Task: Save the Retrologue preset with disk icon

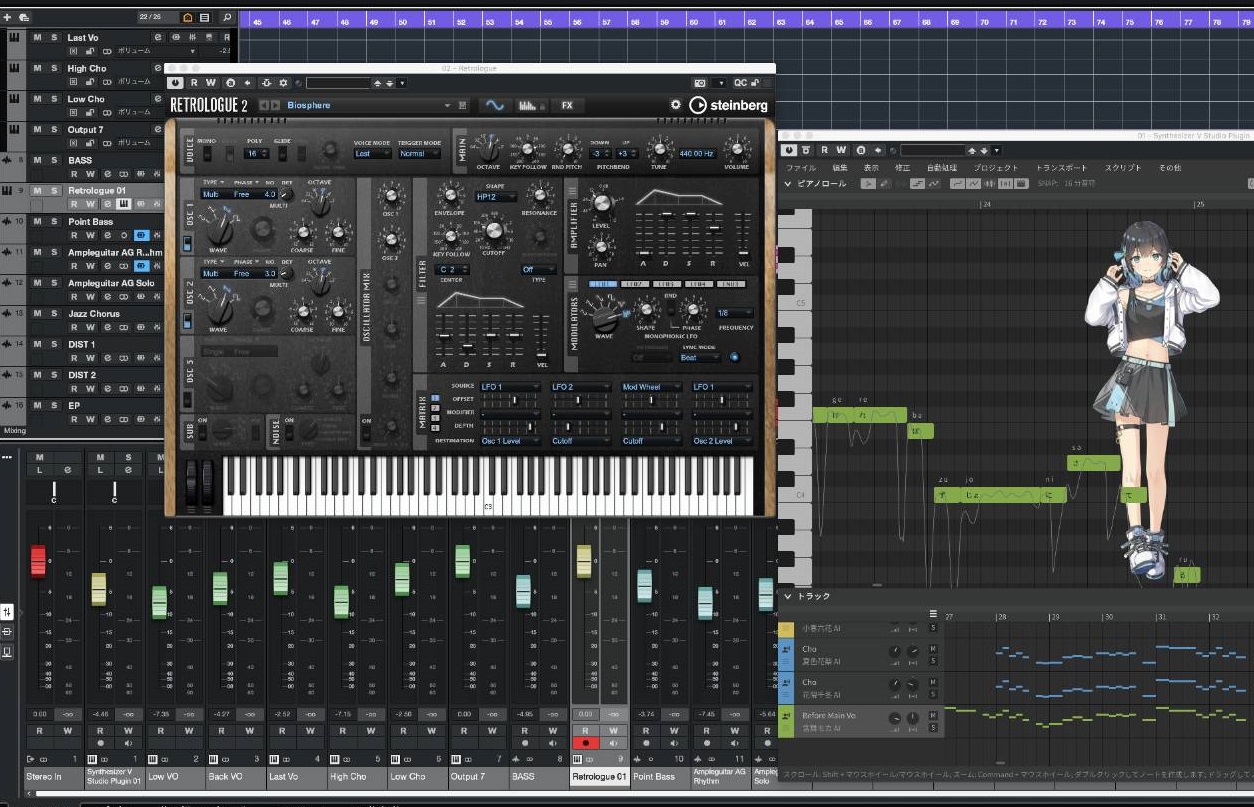Action: 462,105
